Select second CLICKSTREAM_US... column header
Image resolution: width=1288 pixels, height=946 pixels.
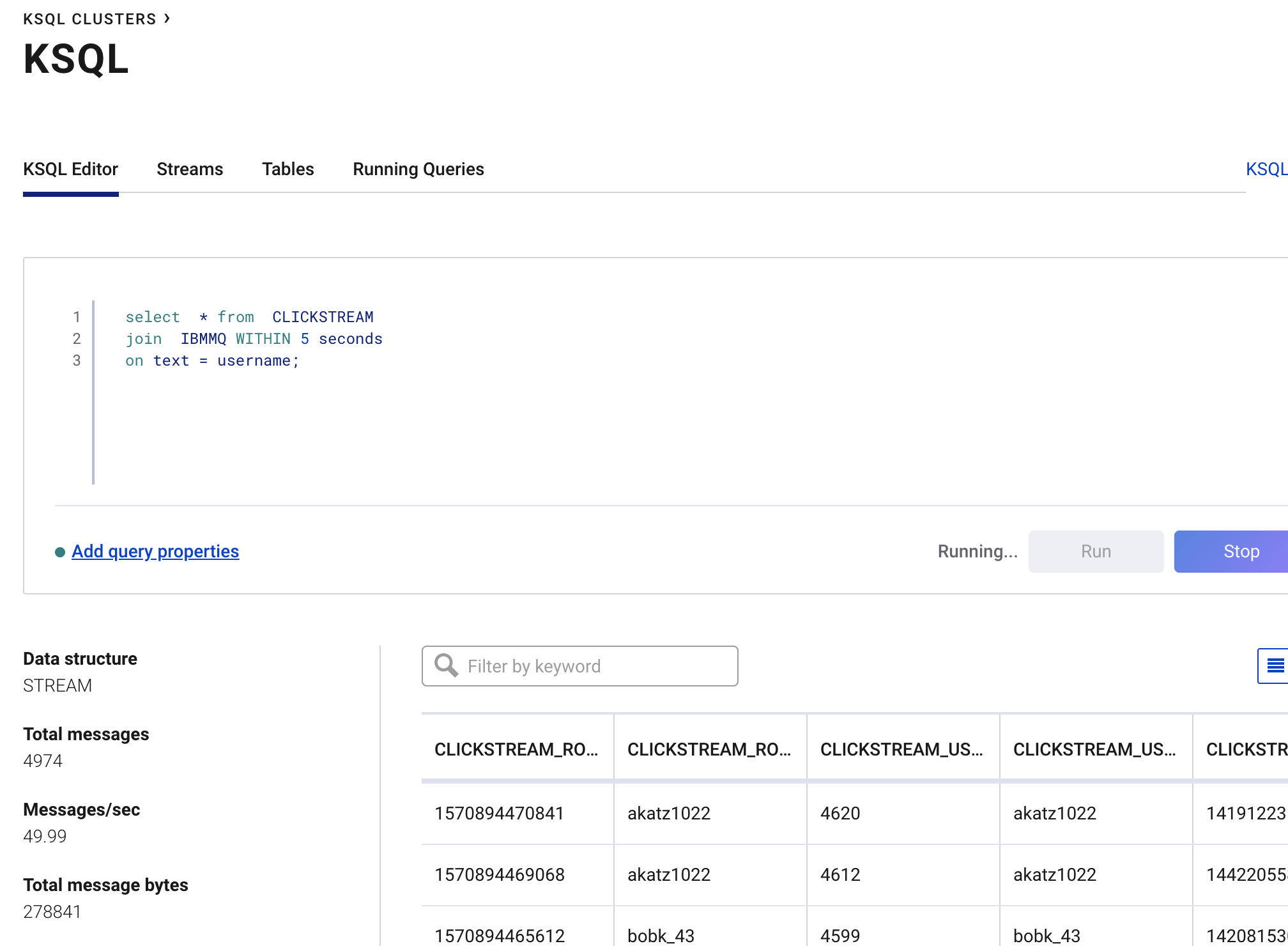[x=1095, y=749]
